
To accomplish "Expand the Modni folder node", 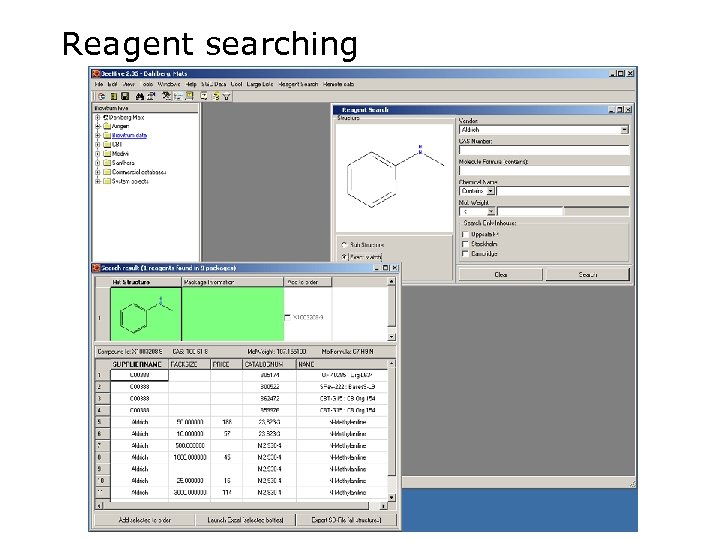I will (x=97, y=154).
